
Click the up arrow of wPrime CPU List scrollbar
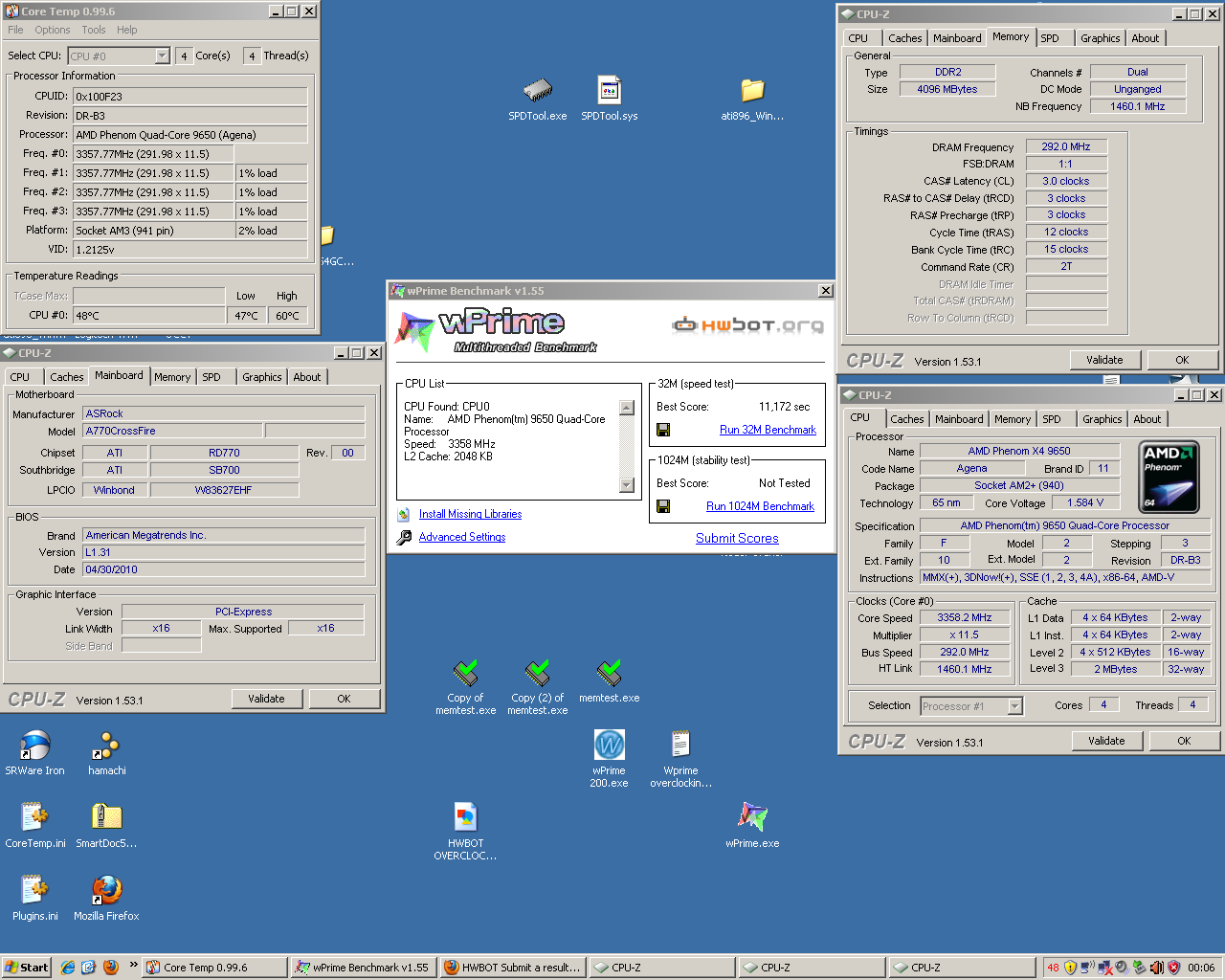coord(627,408)
